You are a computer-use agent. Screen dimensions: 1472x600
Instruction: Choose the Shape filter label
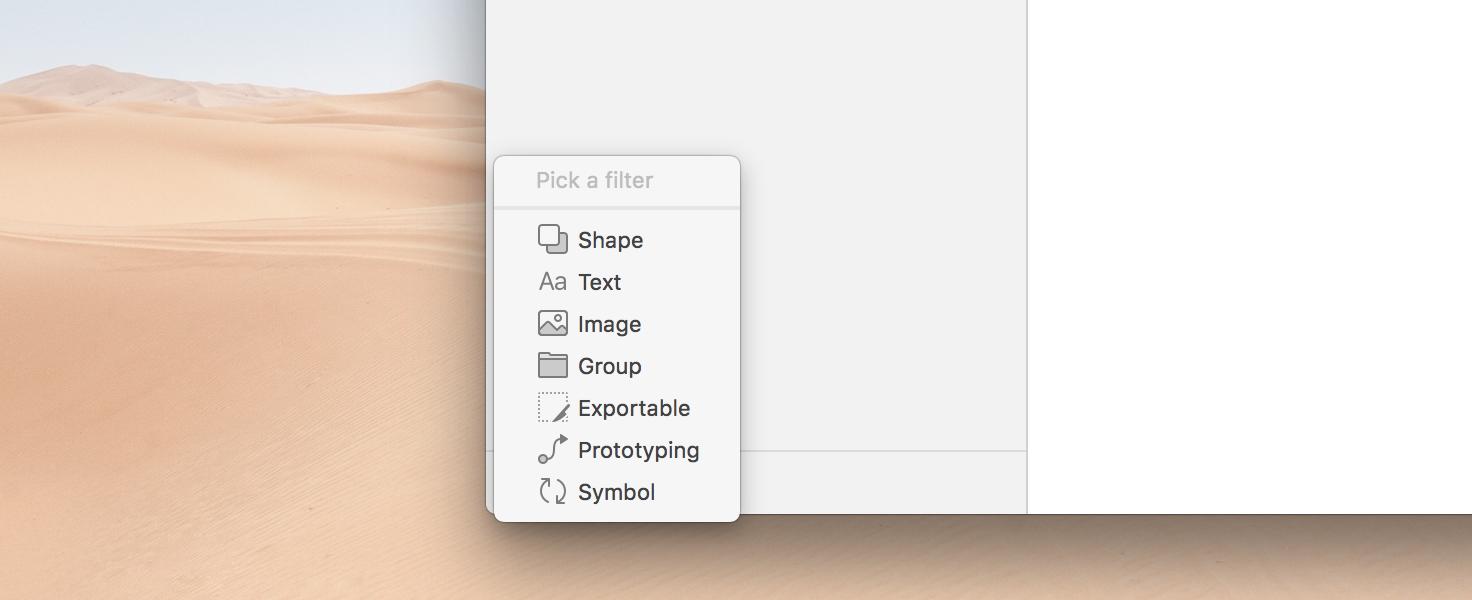610,240
